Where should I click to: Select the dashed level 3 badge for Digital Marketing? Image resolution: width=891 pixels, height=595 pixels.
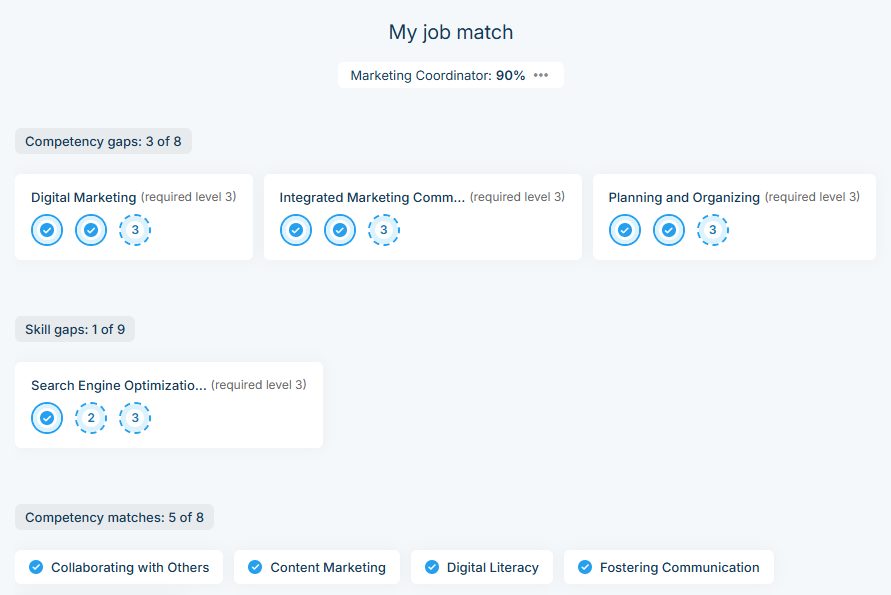pyautogui.click(x=135, y=230)
